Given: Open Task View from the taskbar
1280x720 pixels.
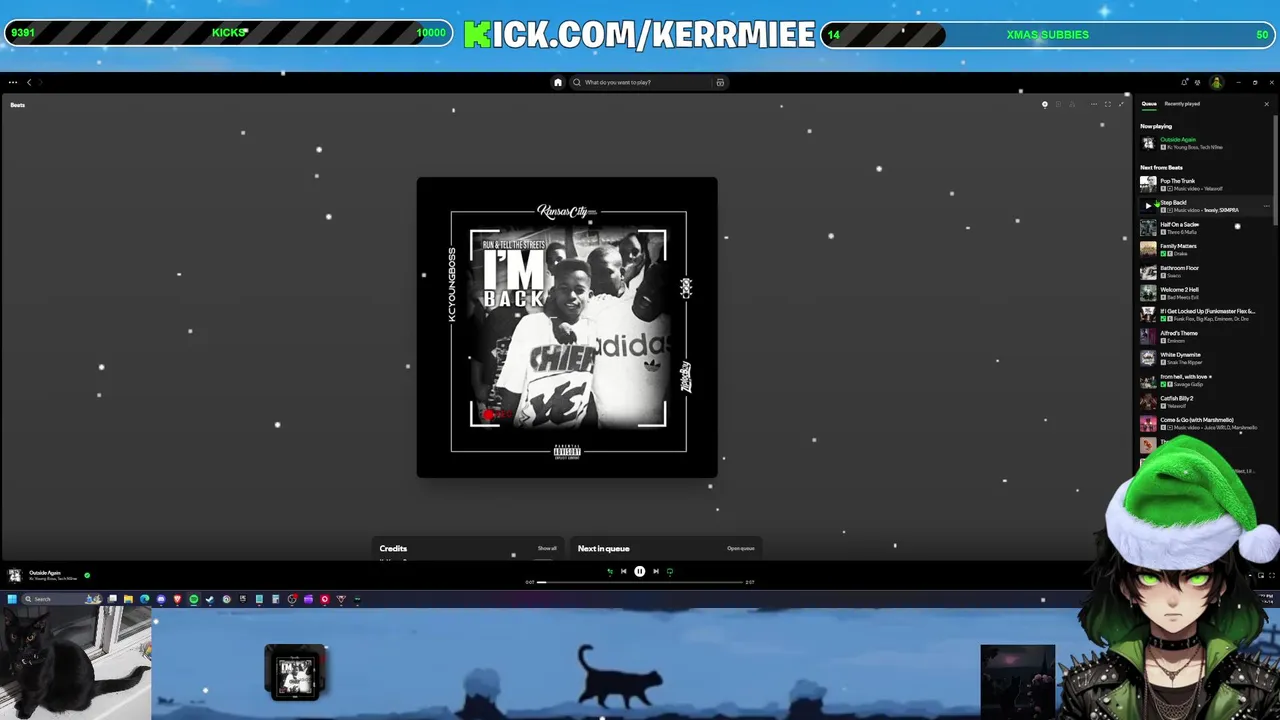Looking at the screenshot, I should [112, 599].
